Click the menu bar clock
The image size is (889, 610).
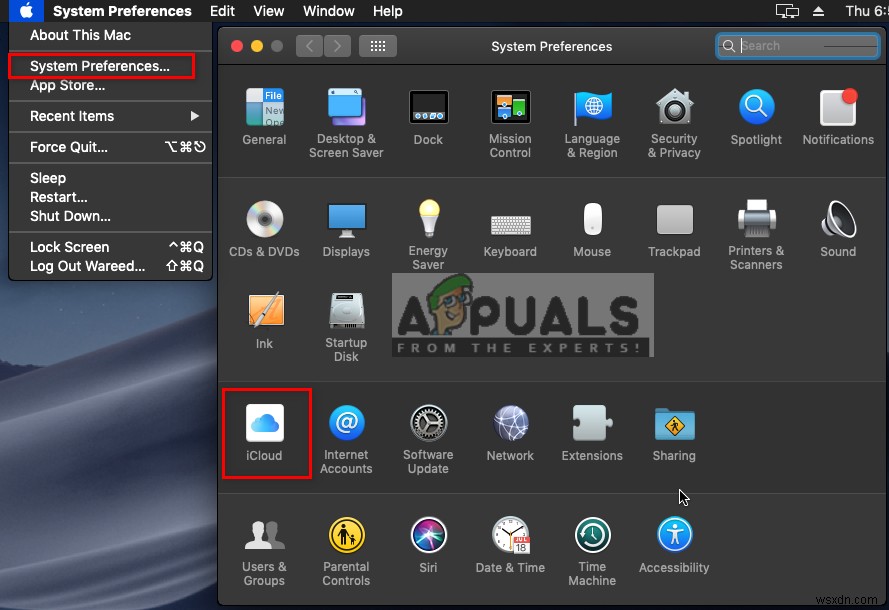867,11
